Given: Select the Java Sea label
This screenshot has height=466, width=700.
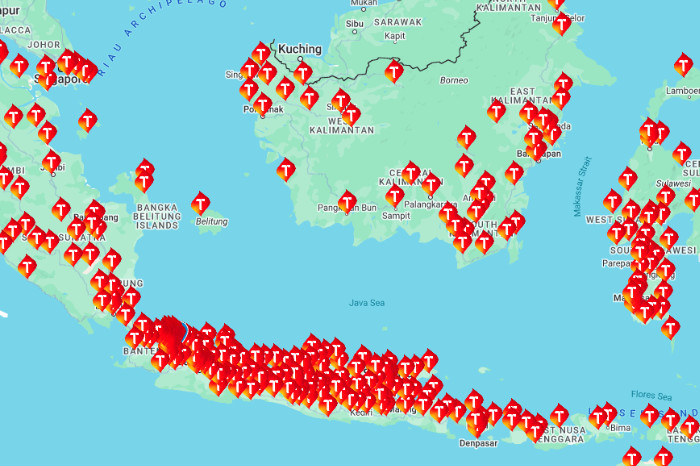Looking at the screenshot, I should pos(367,303).
